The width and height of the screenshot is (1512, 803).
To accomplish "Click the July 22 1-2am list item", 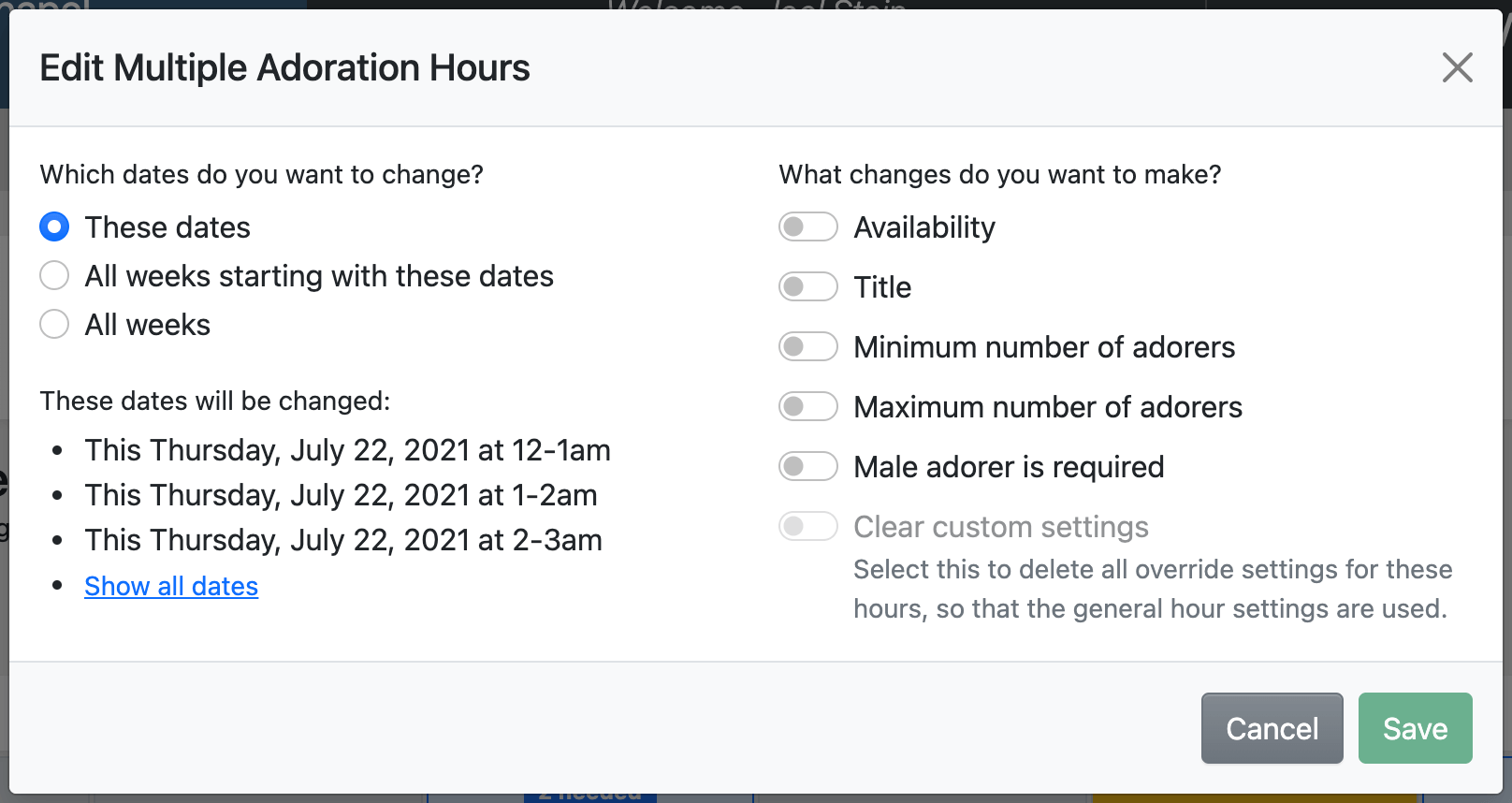I will coord(341,495).
